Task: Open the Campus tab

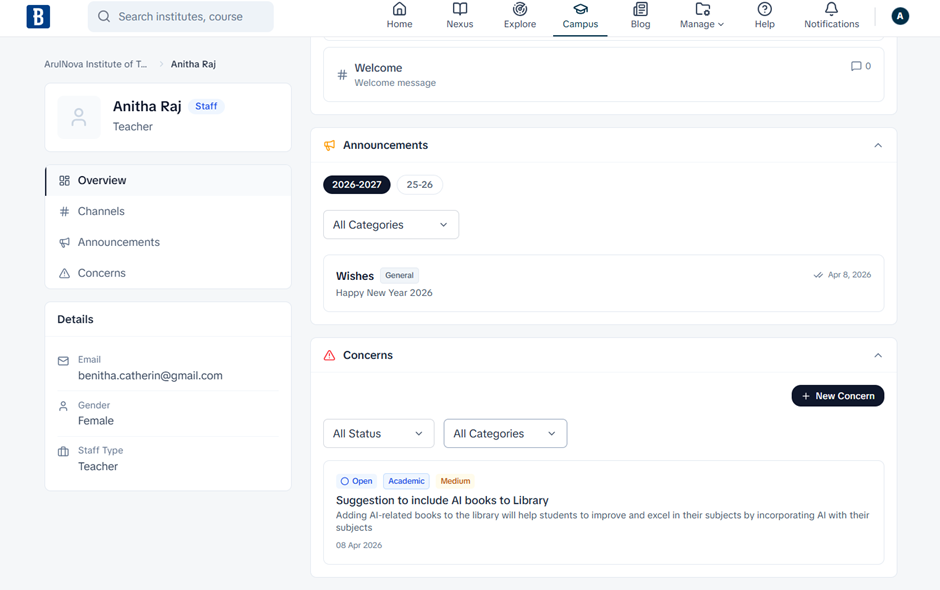Action: pyautogui.click(x=580, y=16)
